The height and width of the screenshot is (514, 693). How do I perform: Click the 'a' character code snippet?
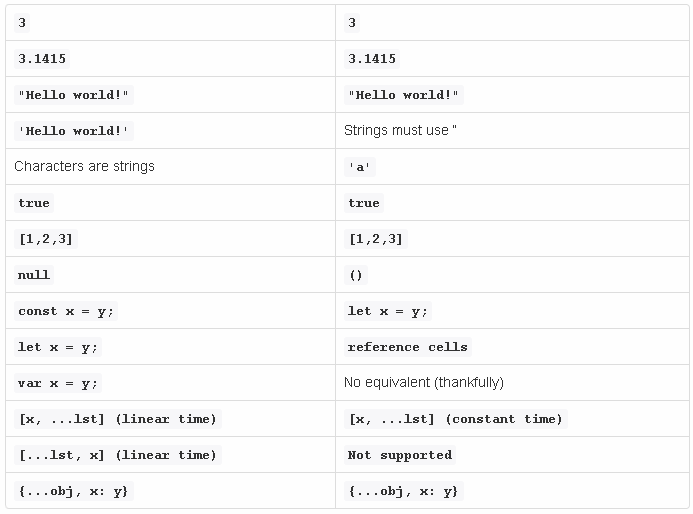coord(360,167)
